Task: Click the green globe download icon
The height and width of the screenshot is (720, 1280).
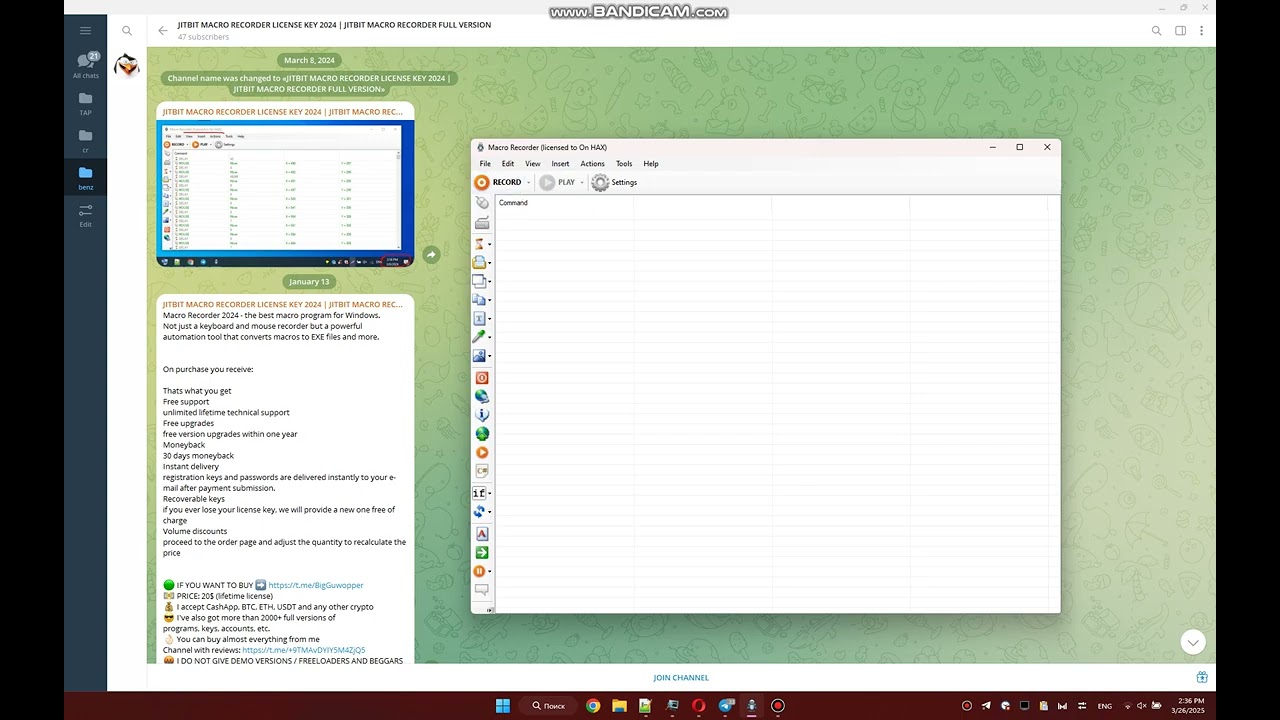Action: click(482, 434)
